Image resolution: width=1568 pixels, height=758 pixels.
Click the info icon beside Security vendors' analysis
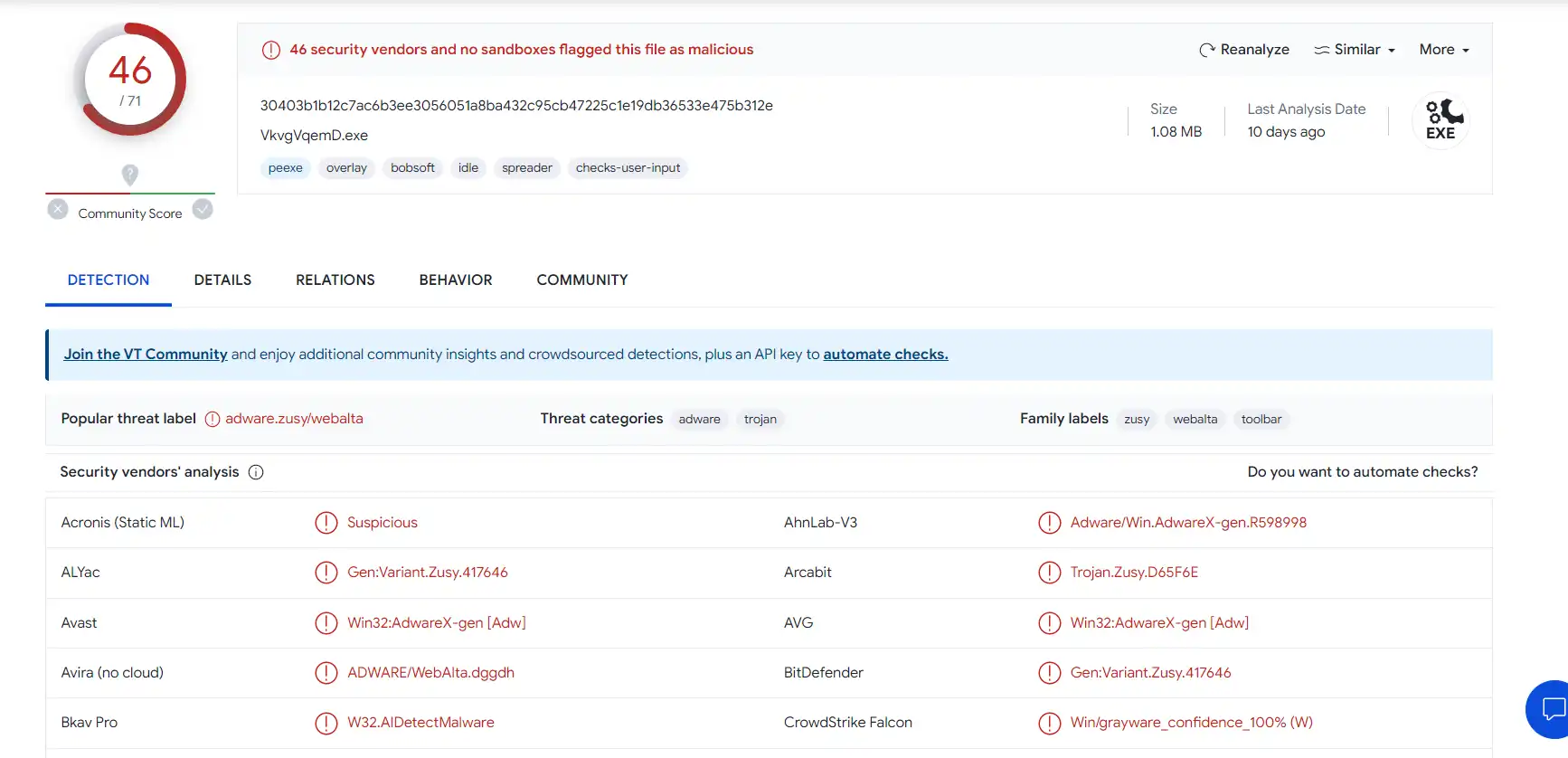tap(256, 472)
